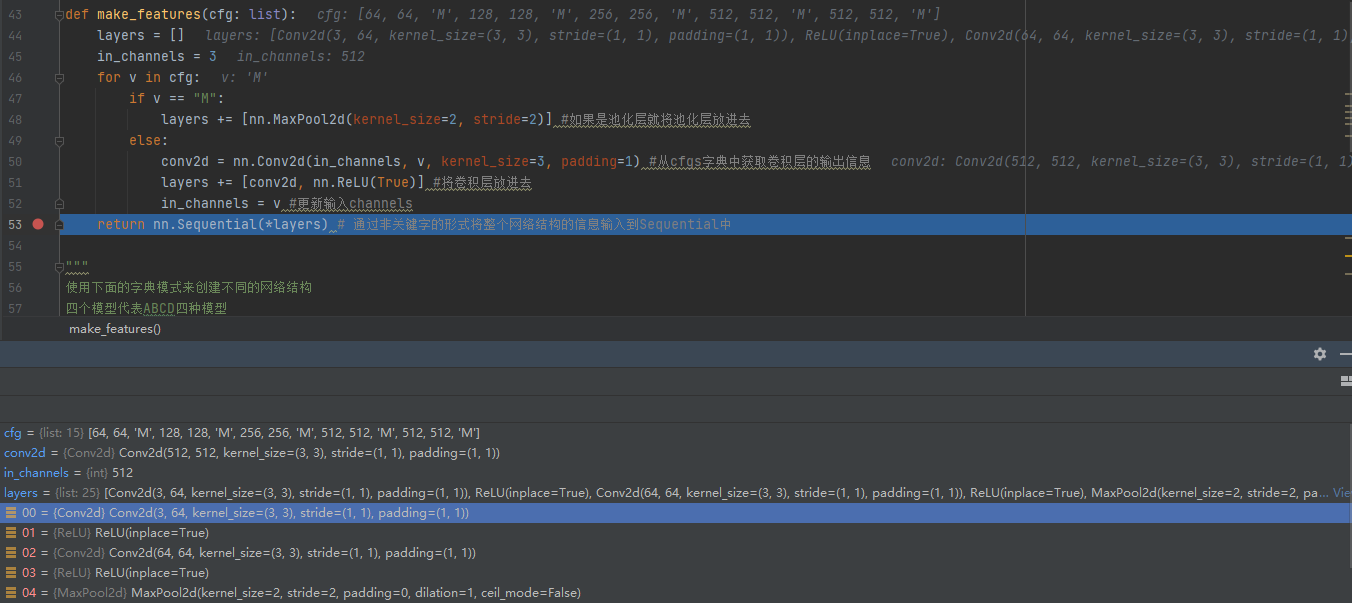Click 'if v == "M":' on line 47
This screenshot has height=603, width=1352.
coord(177,99)
